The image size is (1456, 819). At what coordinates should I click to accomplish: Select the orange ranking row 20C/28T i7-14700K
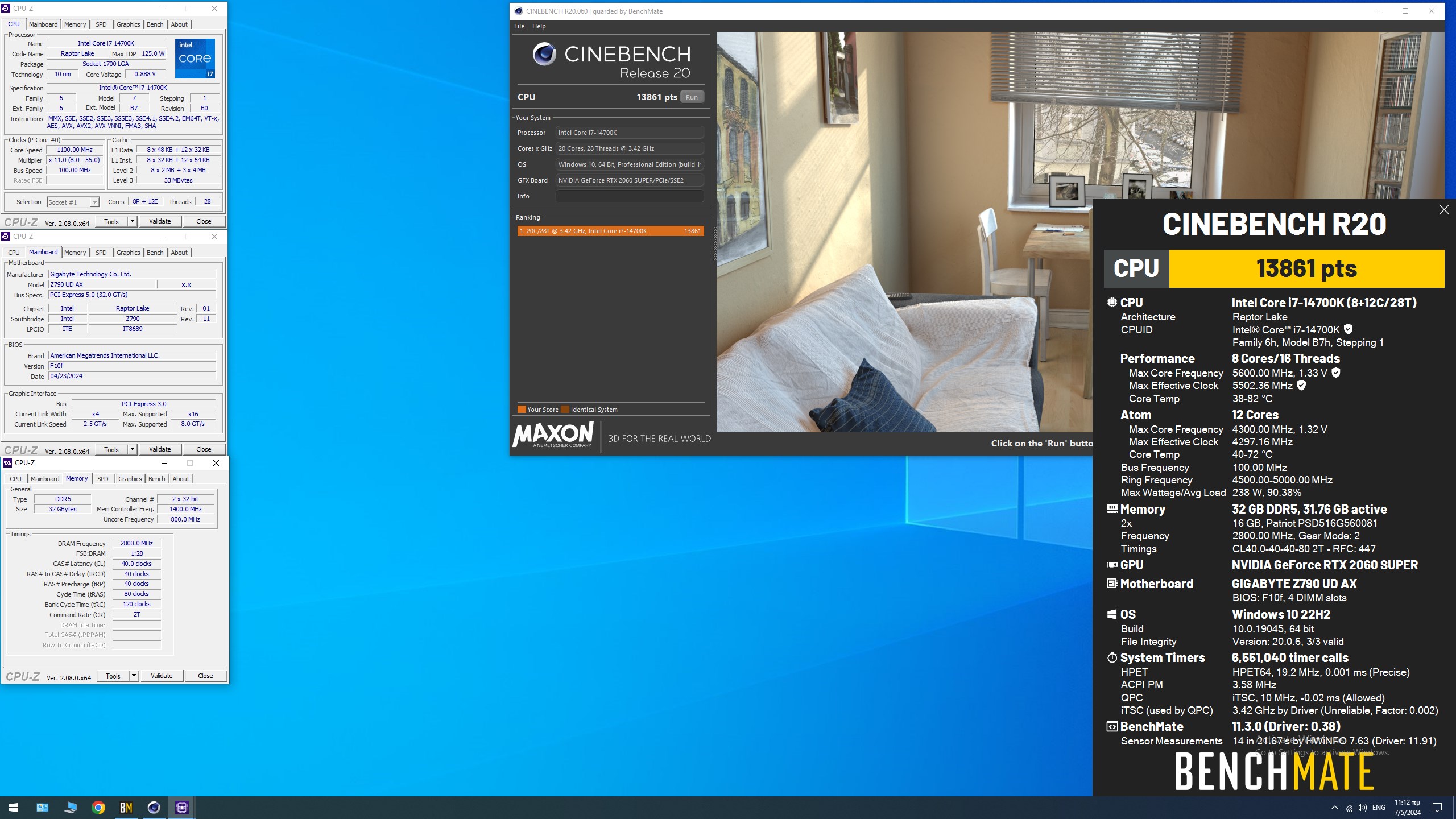click(610, 231)
